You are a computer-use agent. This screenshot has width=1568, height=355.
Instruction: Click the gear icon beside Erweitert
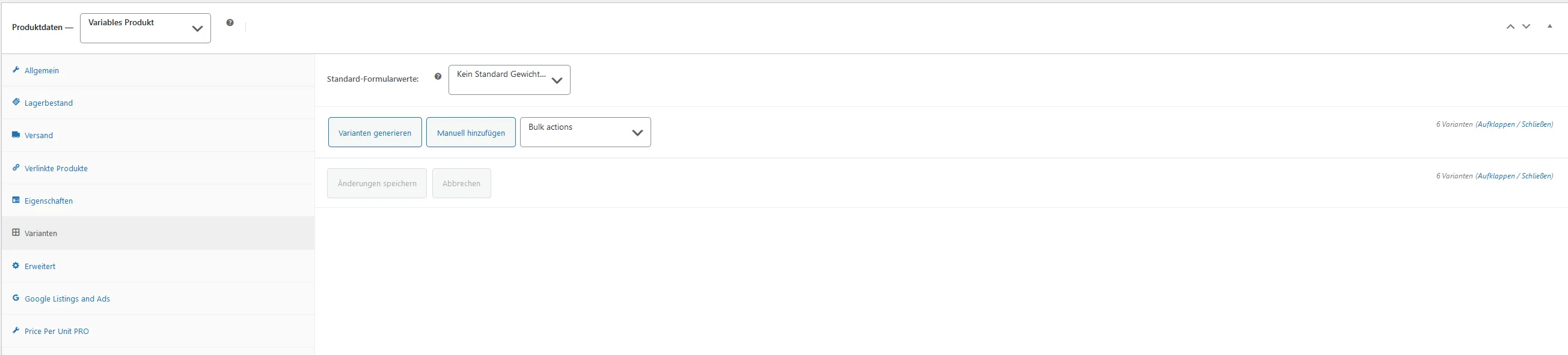click(x=16, y=265)
